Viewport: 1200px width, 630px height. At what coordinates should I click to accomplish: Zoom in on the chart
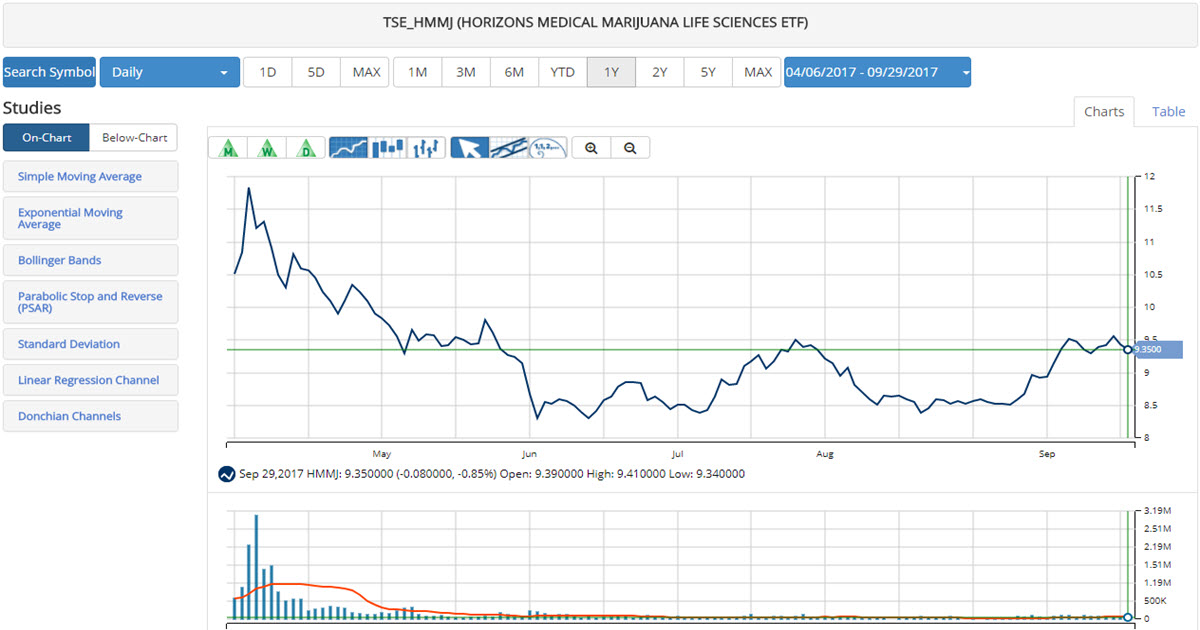point(591,148)
